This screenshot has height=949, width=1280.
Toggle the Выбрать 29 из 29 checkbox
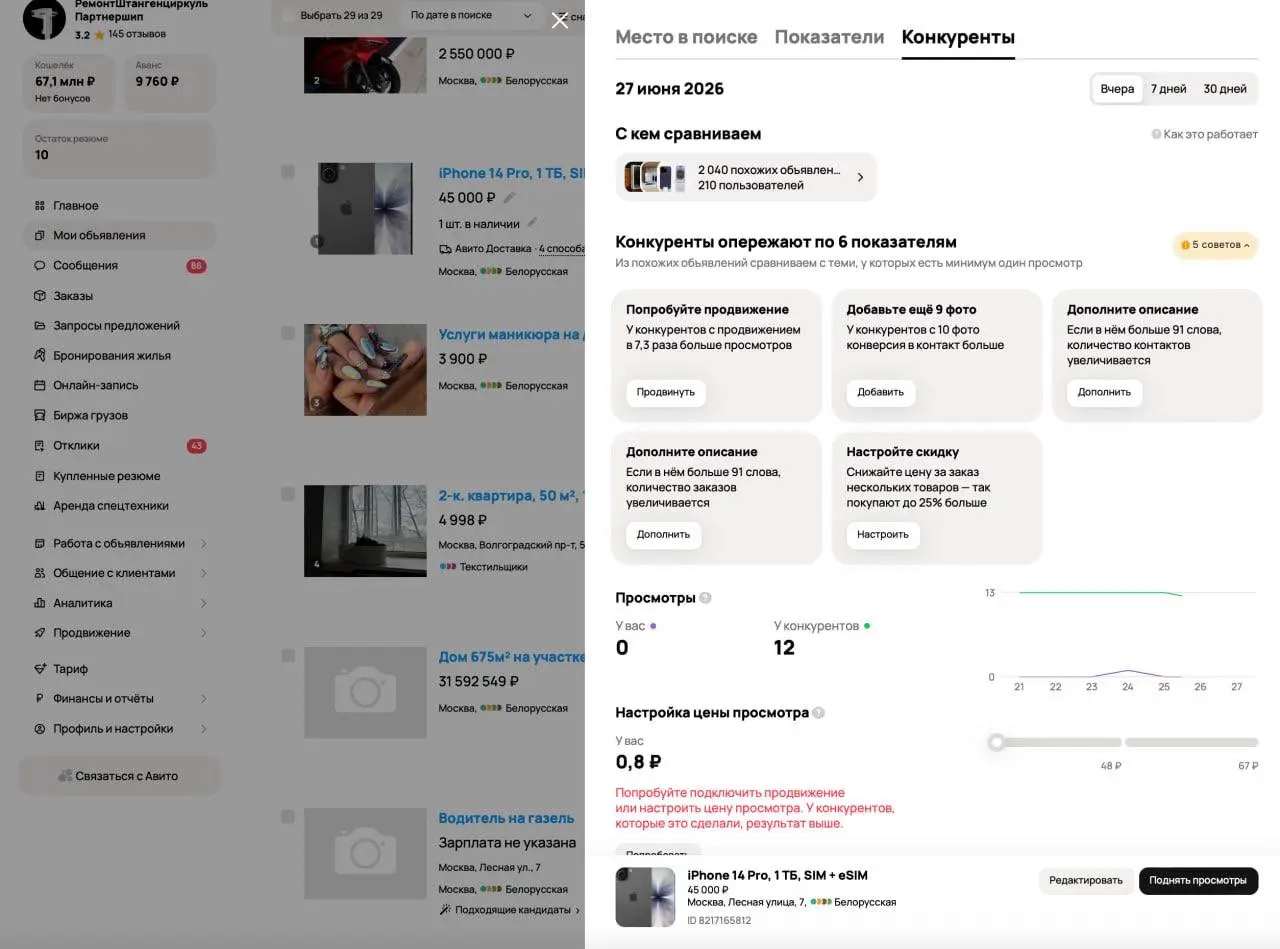coord(288,16)
